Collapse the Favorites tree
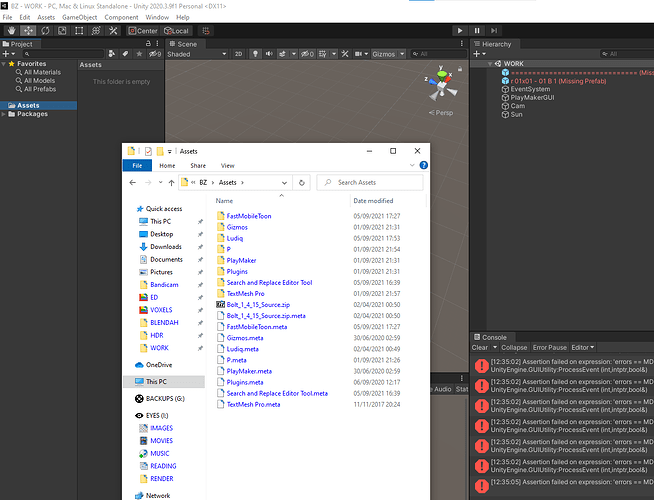 pyautogui.click(x=4, y=64)
